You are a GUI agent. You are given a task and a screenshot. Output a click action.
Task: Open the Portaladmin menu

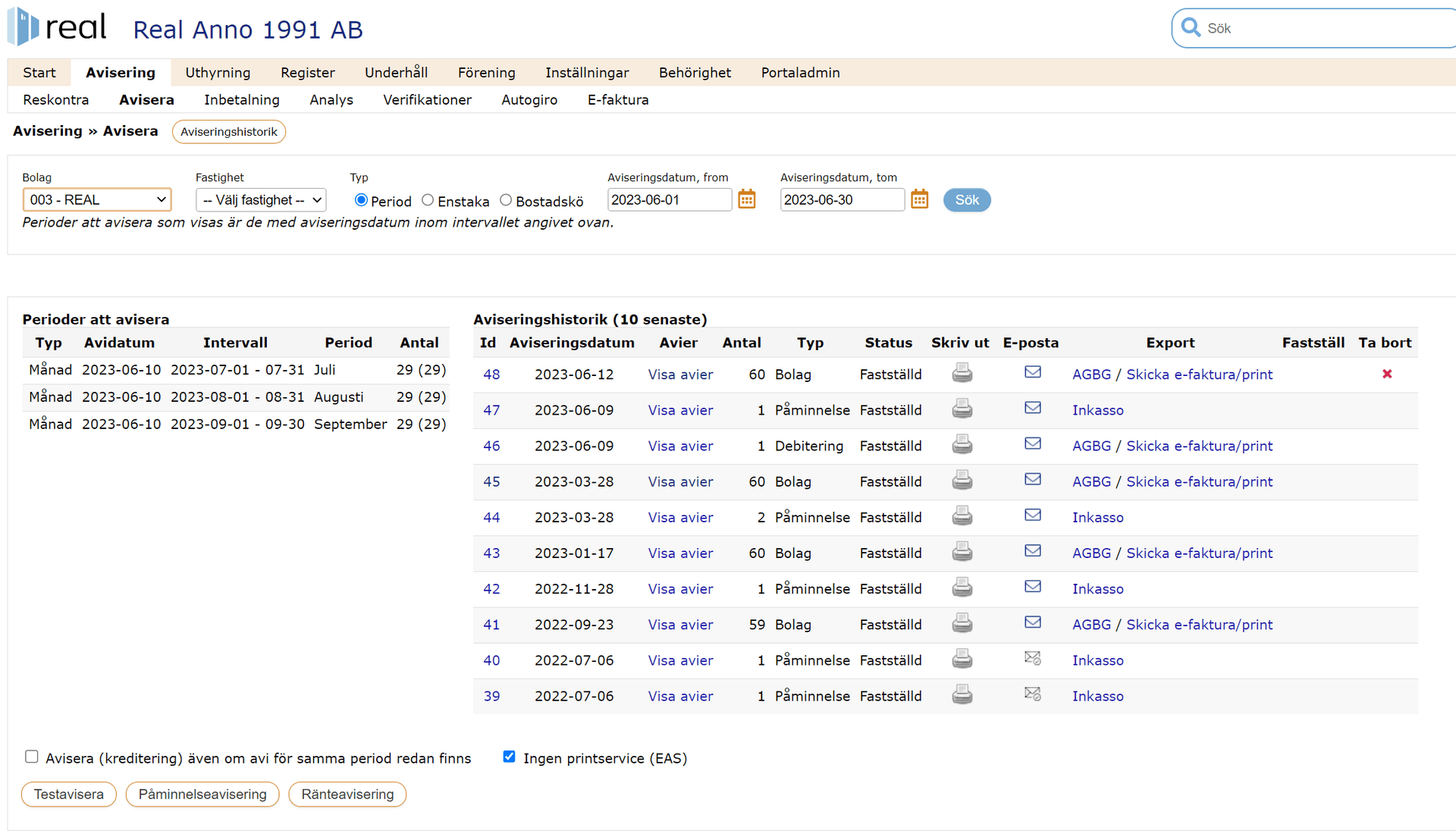click(x=801, y=73)
